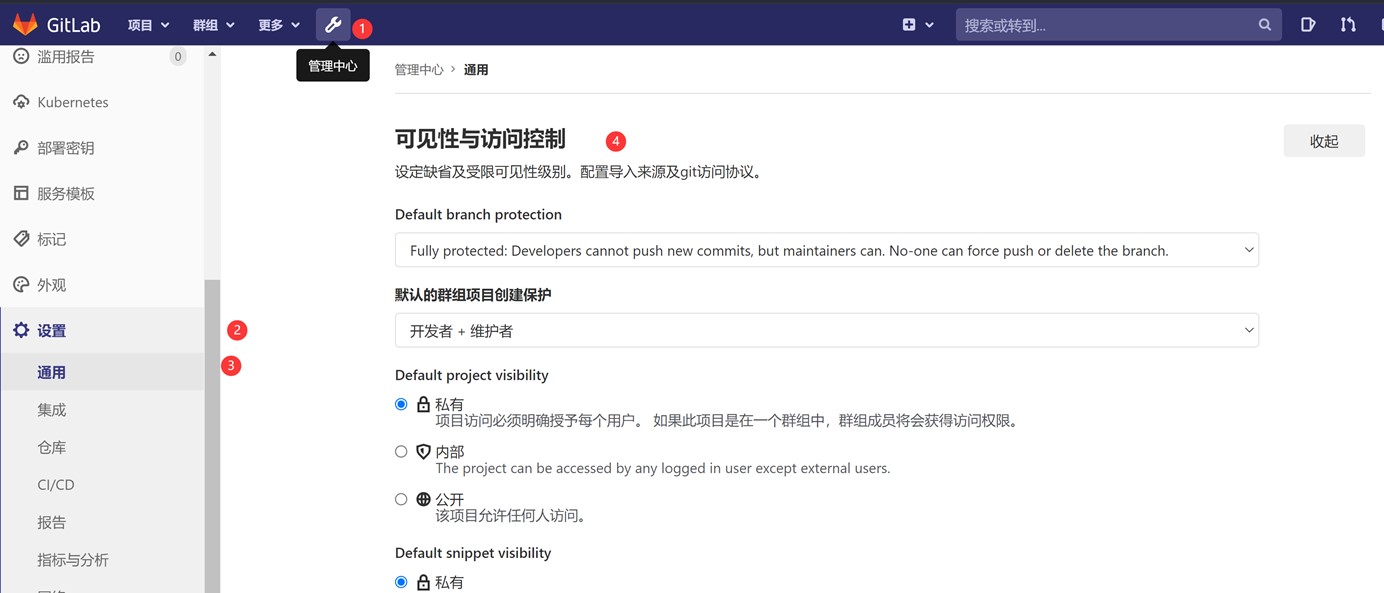Click the admin area wrench icon
Viewport: 1384px width, 593px height.
click(333, 25)
